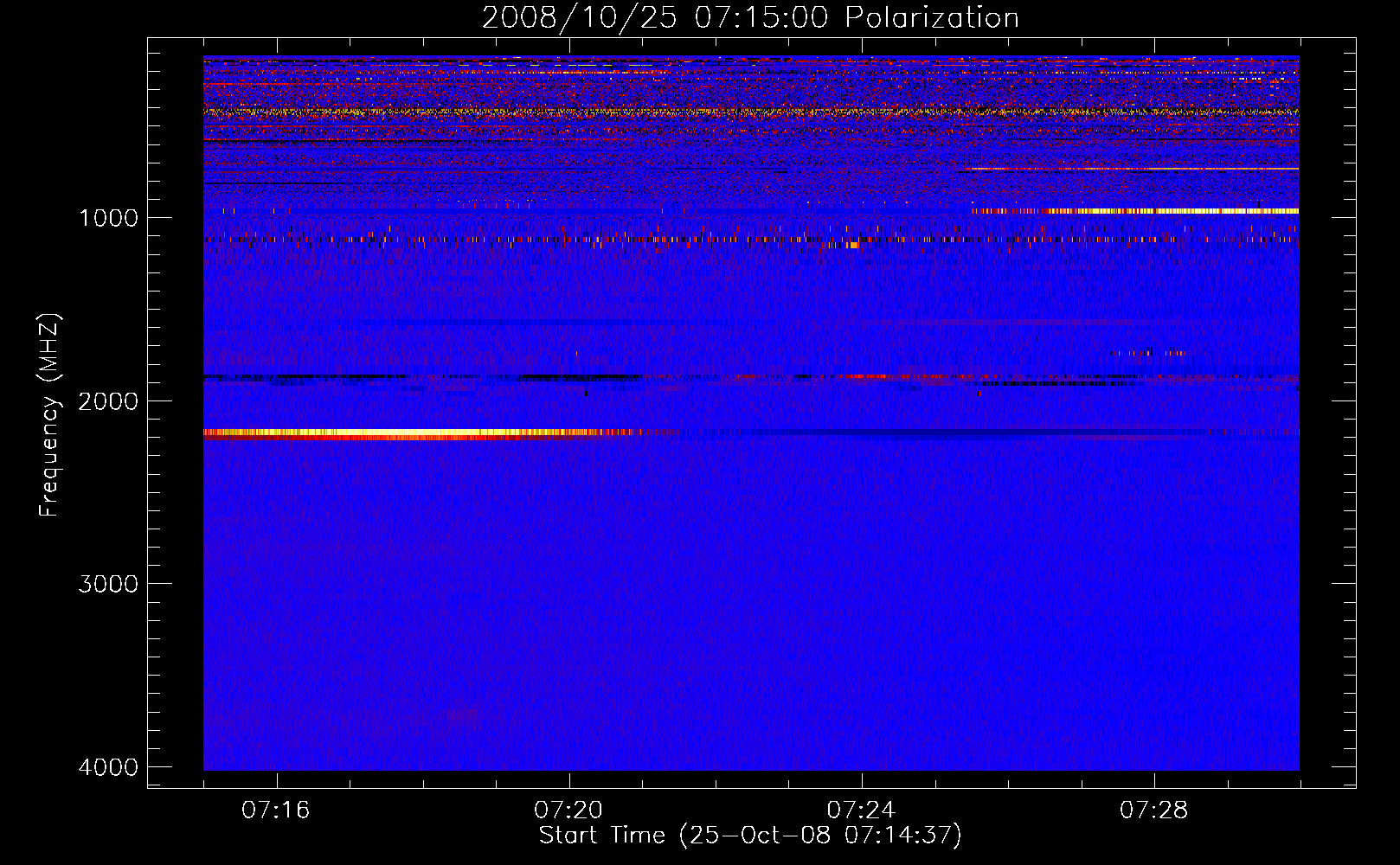Viewport: 1400px width, 865px height.
Task: Select the 'Frequency (MHZ)' axis label
Action: (49, 415)
